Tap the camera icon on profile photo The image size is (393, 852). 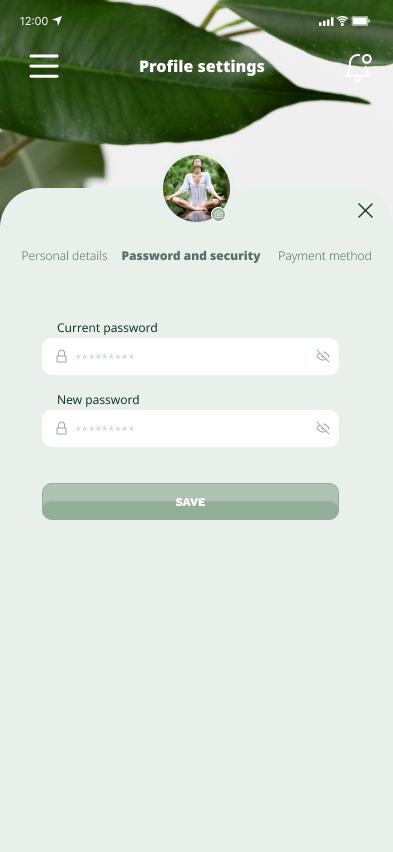click(218, 215)
